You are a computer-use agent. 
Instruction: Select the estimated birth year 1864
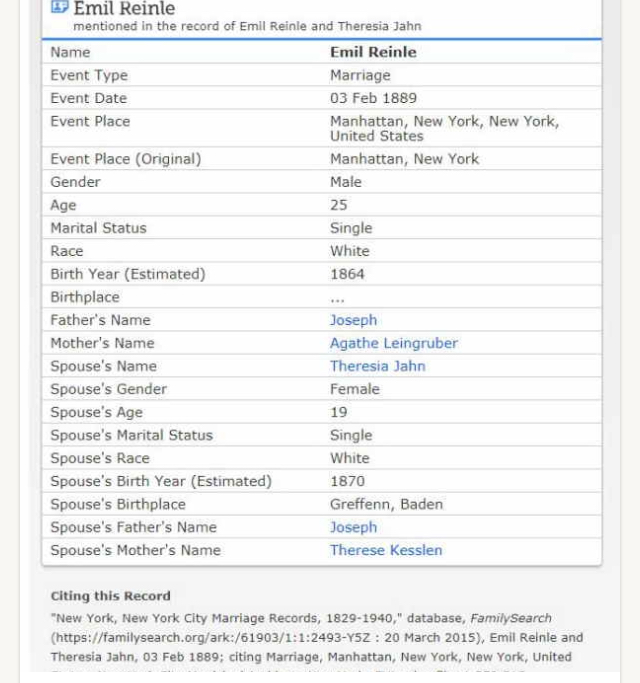(x=347, y=274)
